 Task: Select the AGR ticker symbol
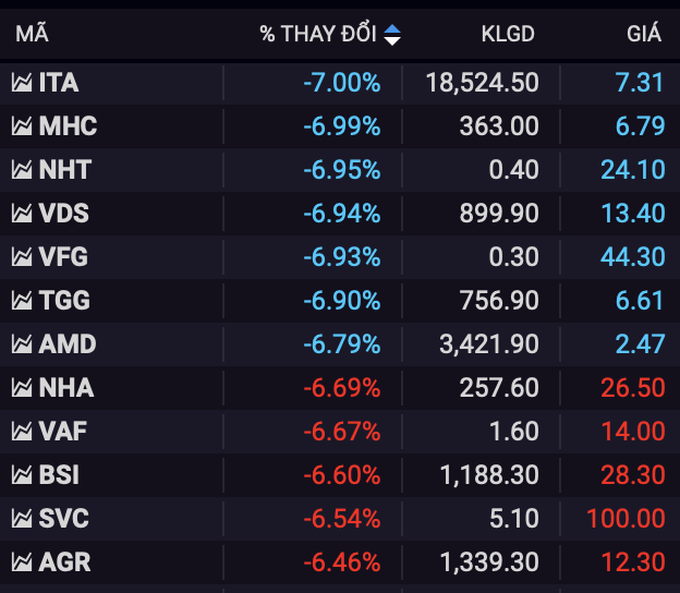coord(65,562)
